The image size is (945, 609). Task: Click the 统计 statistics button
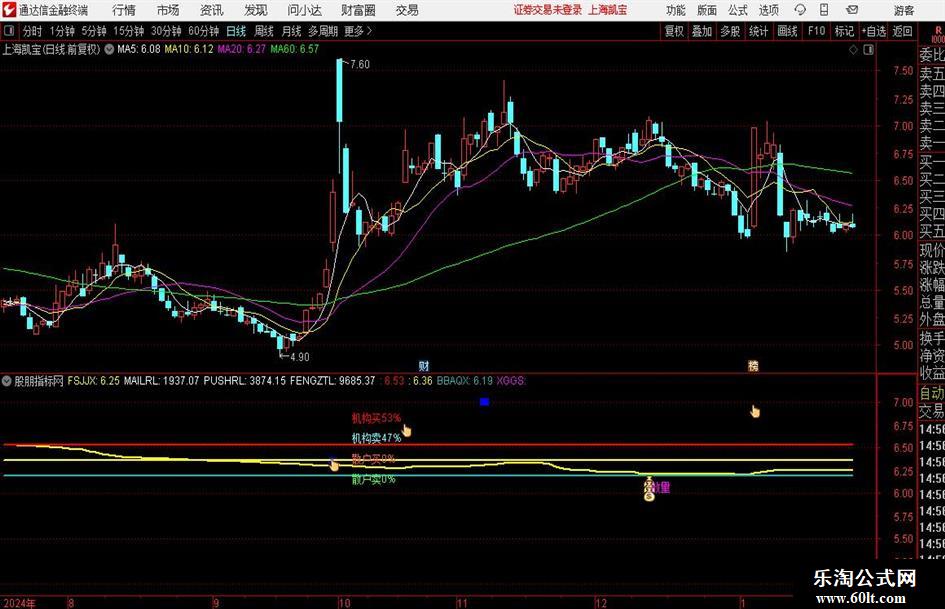(x=758, y=31)
